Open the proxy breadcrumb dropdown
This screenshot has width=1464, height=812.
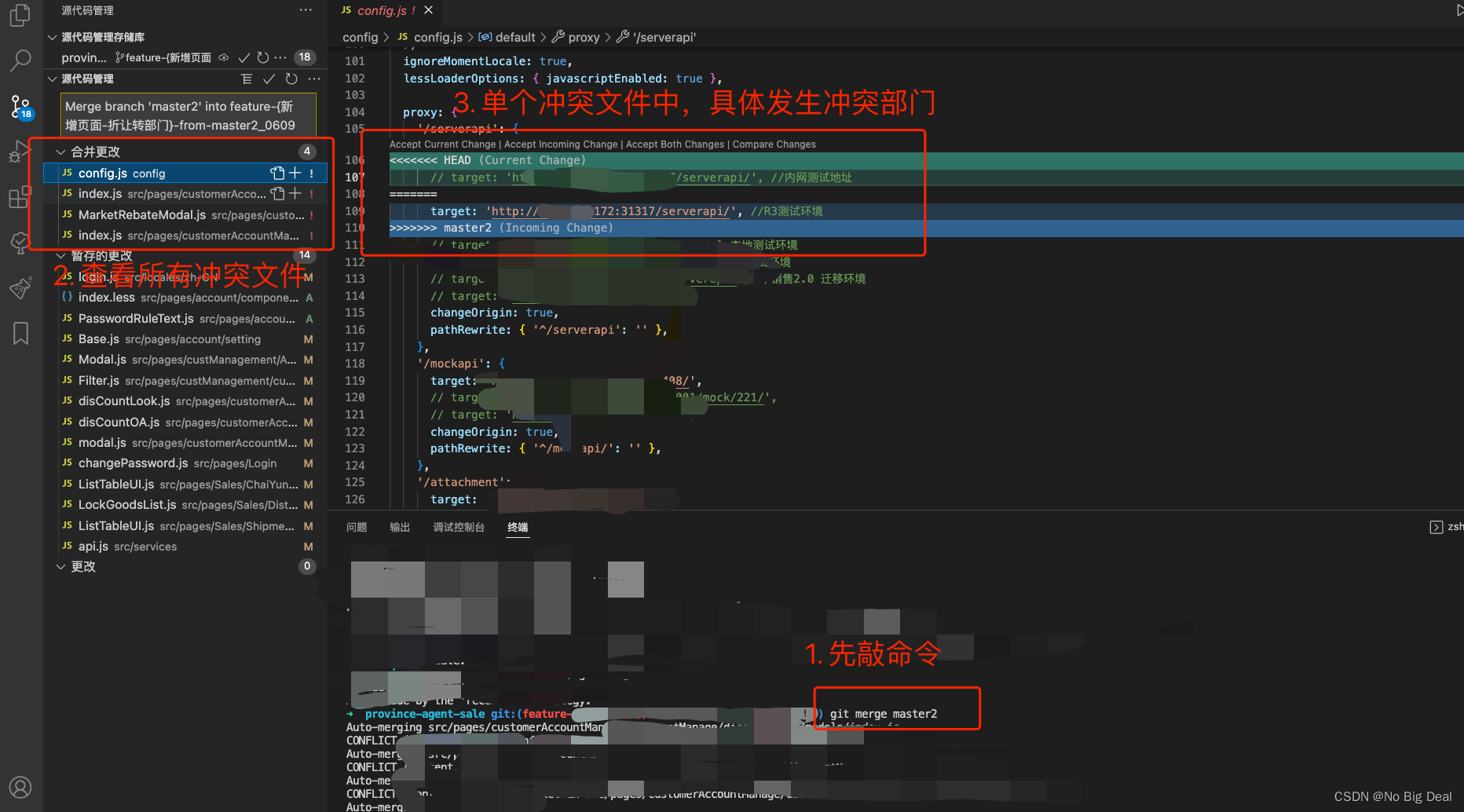tap(576, 37)
